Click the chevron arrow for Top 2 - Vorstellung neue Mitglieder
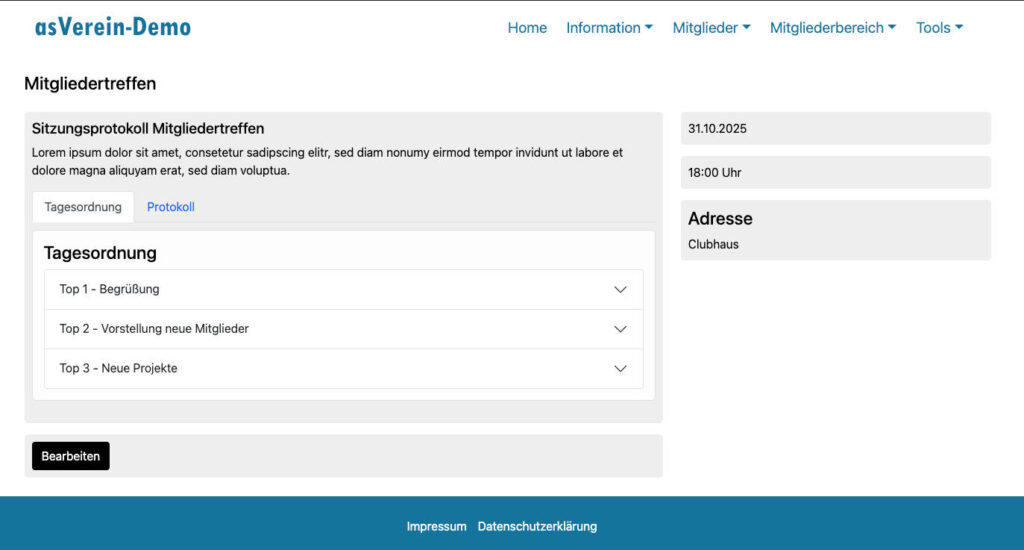This screenshot has width=1024, height=550. pos(620,329)
